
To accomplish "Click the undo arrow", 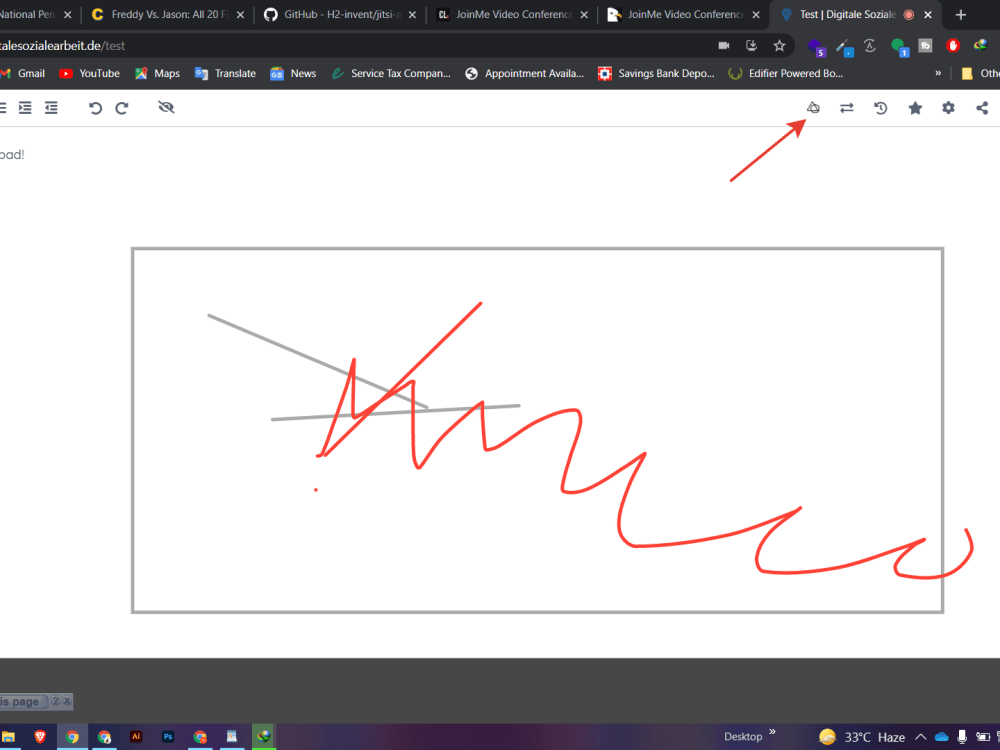I will pyautogui.click(x=95, y=108).
